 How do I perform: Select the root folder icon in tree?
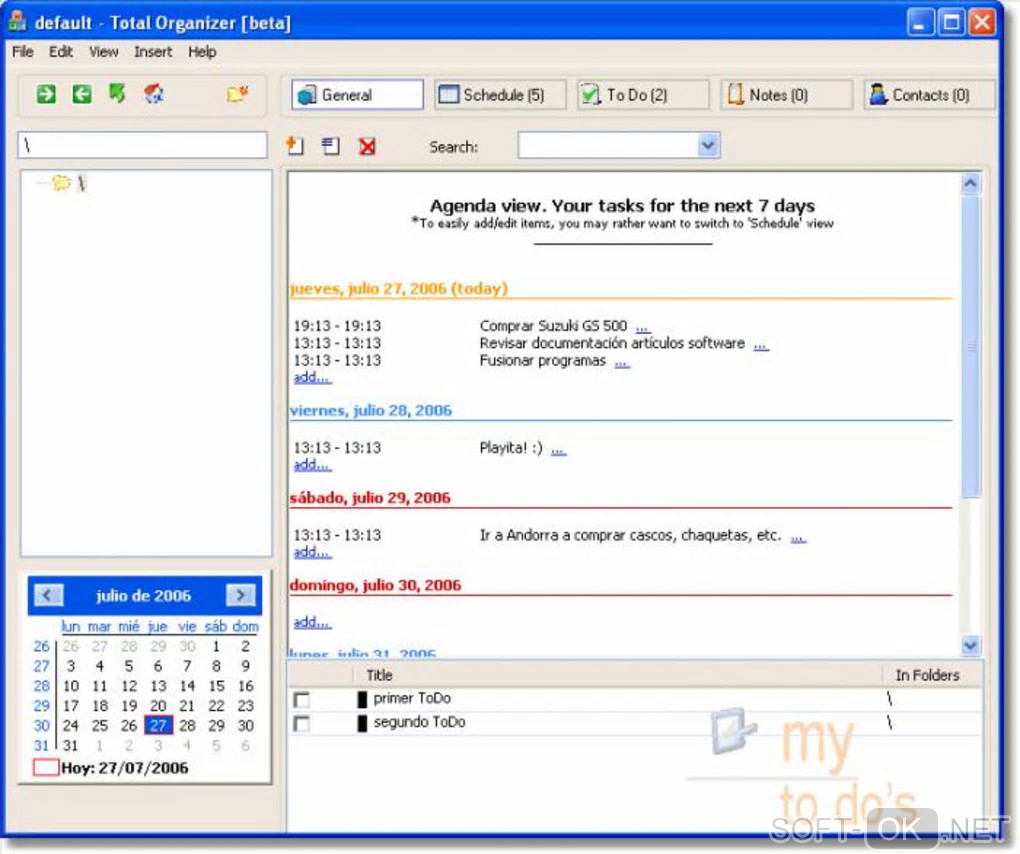coord(61,183)
